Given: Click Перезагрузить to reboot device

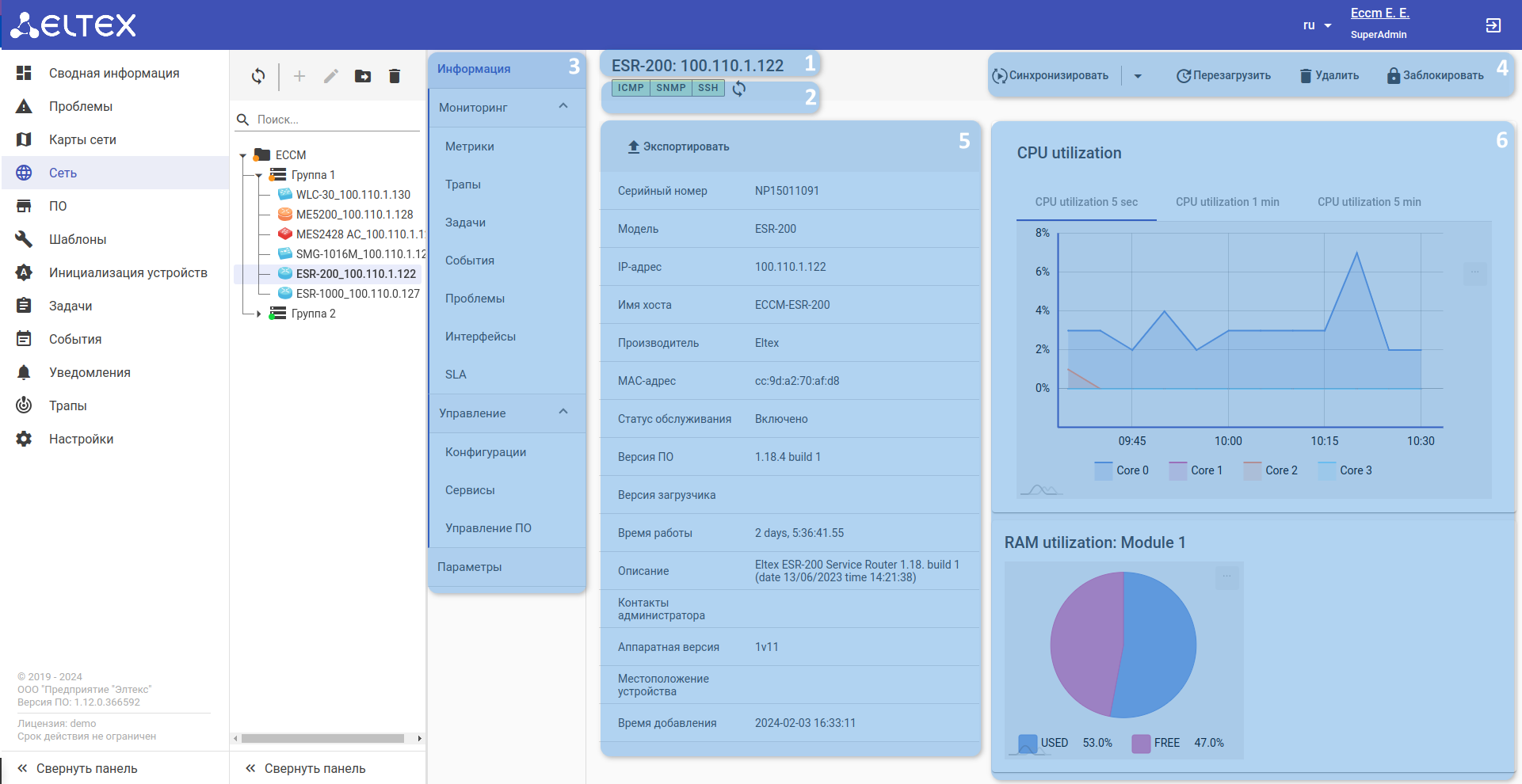Looking at the screenshot, I should coord(1223,76).
